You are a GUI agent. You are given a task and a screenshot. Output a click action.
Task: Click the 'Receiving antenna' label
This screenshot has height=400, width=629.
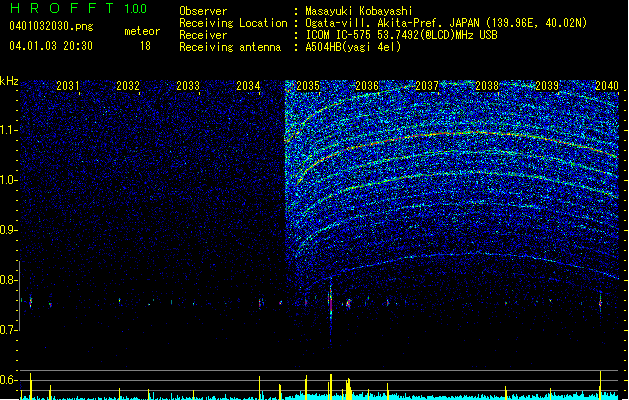click(230, 47)
